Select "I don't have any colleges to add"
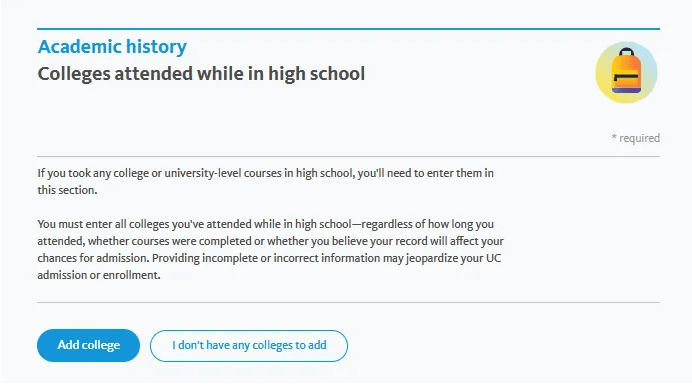 pyautogui.click(x=249, y=346)
